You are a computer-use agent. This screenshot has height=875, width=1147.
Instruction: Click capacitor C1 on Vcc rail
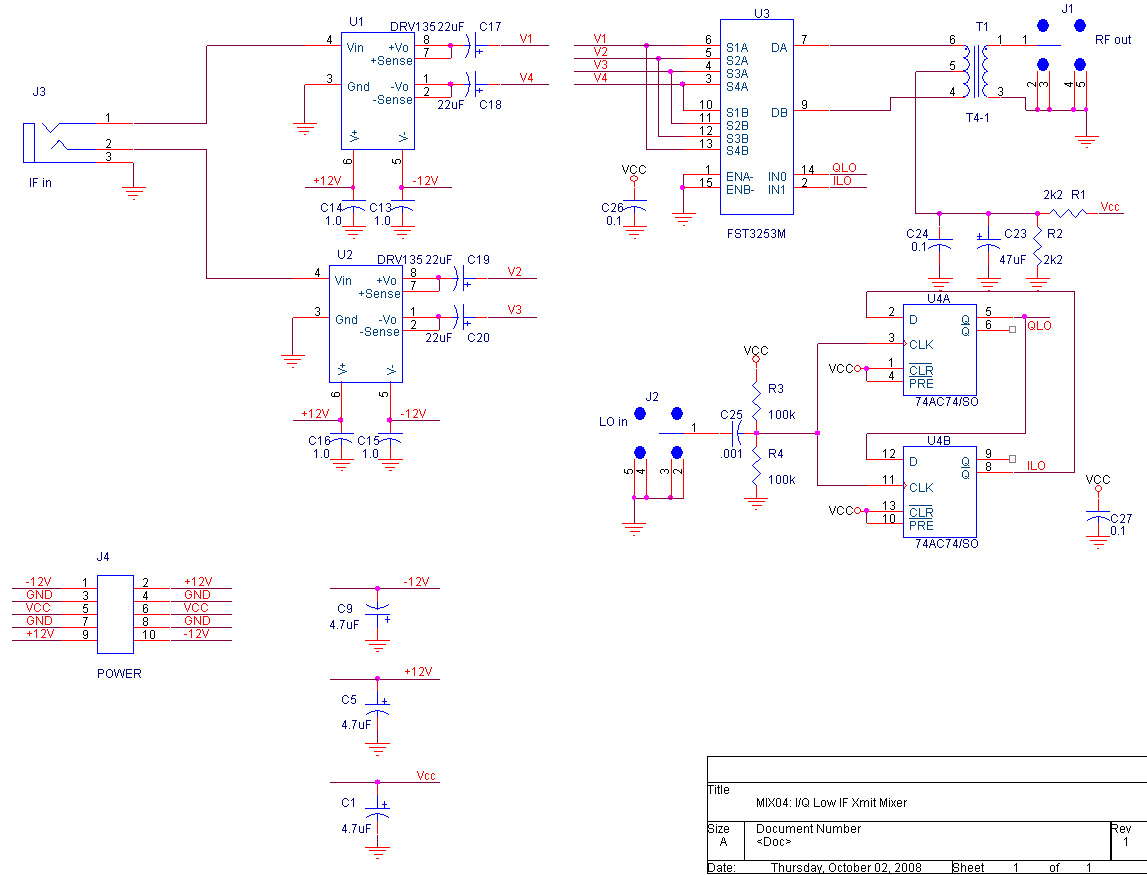pos(377,809)
